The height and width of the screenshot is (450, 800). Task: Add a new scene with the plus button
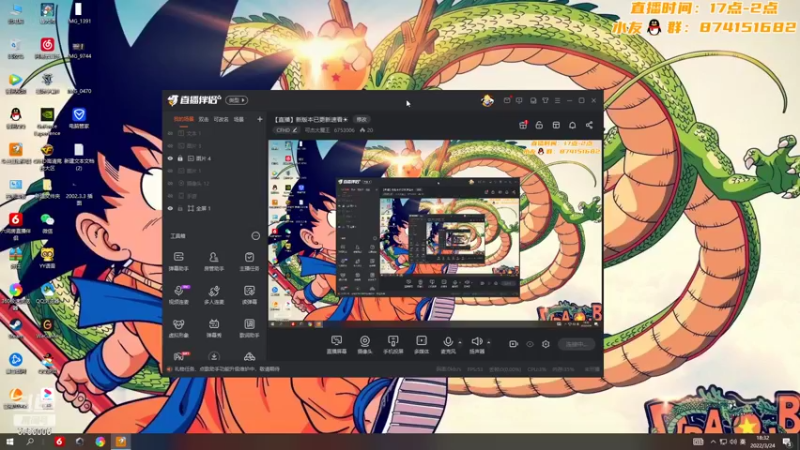click(x=260, y=119)
